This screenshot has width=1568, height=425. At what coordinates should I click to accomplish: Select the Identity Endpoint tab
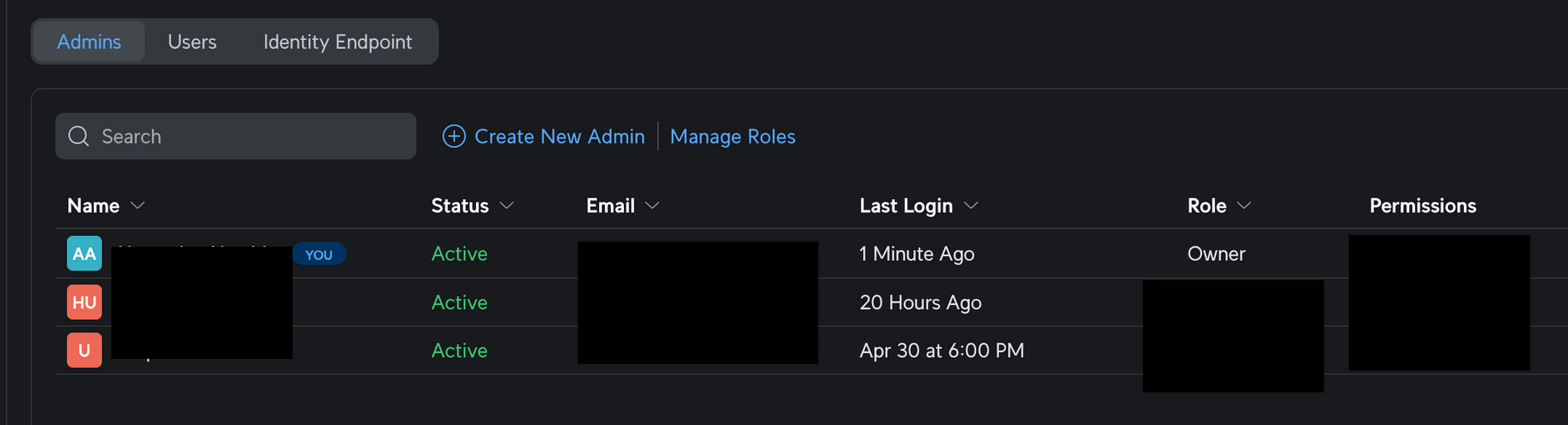(x=337, y=42)
